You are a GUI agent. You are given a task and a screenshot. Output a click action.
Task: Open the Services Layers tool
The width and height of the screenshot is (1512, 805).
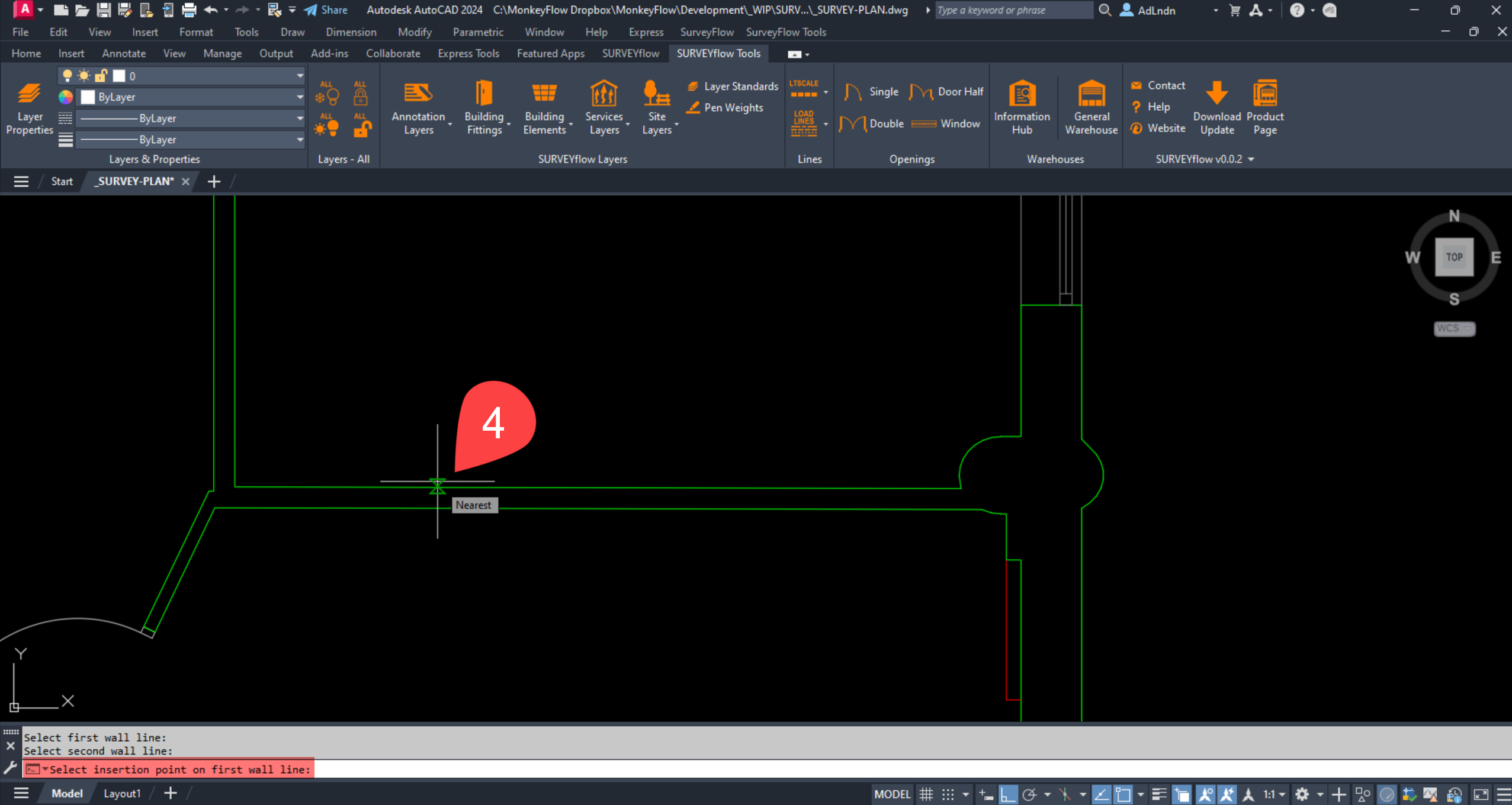click(x=603, y=107)
